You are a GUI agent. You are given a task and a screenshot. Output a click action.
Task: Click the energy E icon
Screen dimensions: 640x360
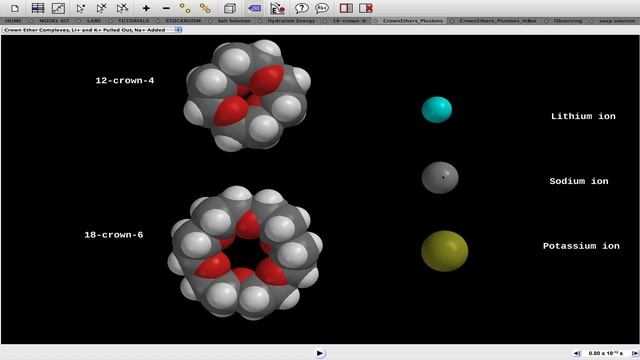point(278,8)
